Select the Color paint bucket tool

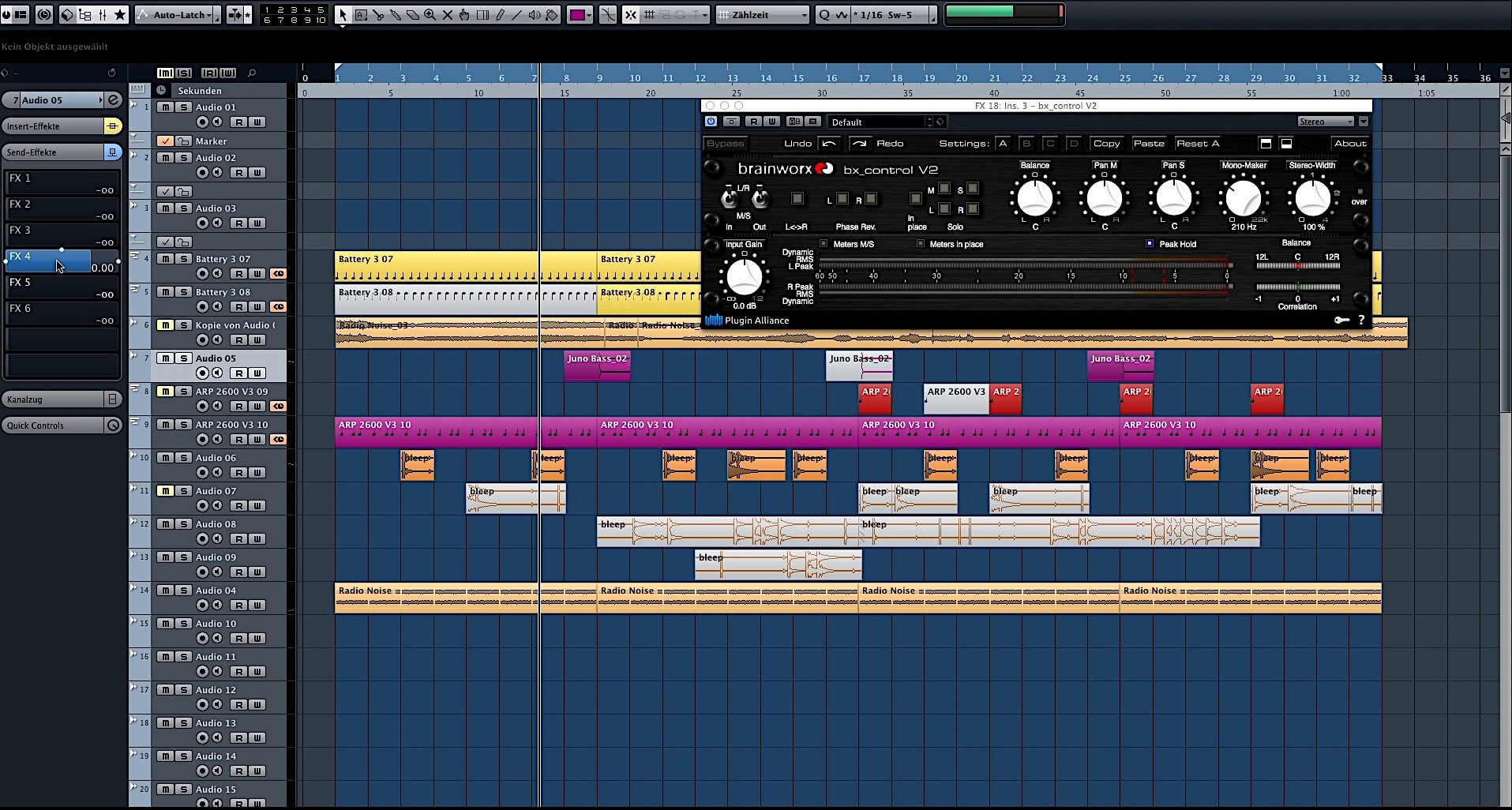(552, 14)
